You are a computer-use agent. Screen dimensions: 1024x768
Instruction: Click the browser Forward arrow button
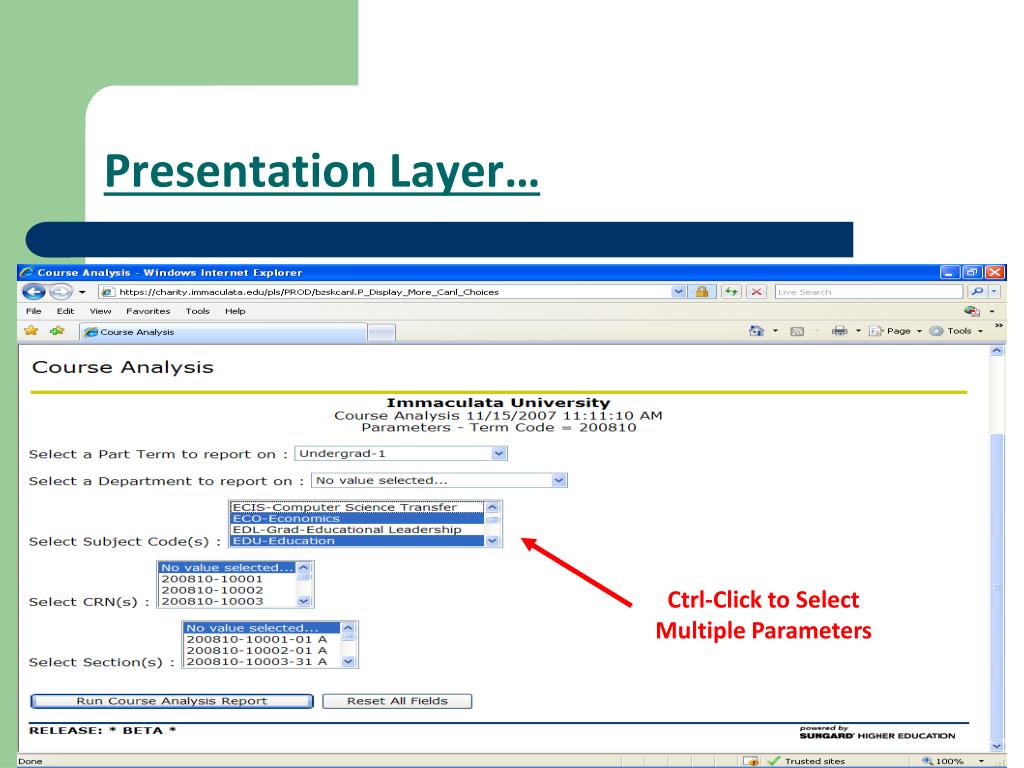click(x=61, y=292)
